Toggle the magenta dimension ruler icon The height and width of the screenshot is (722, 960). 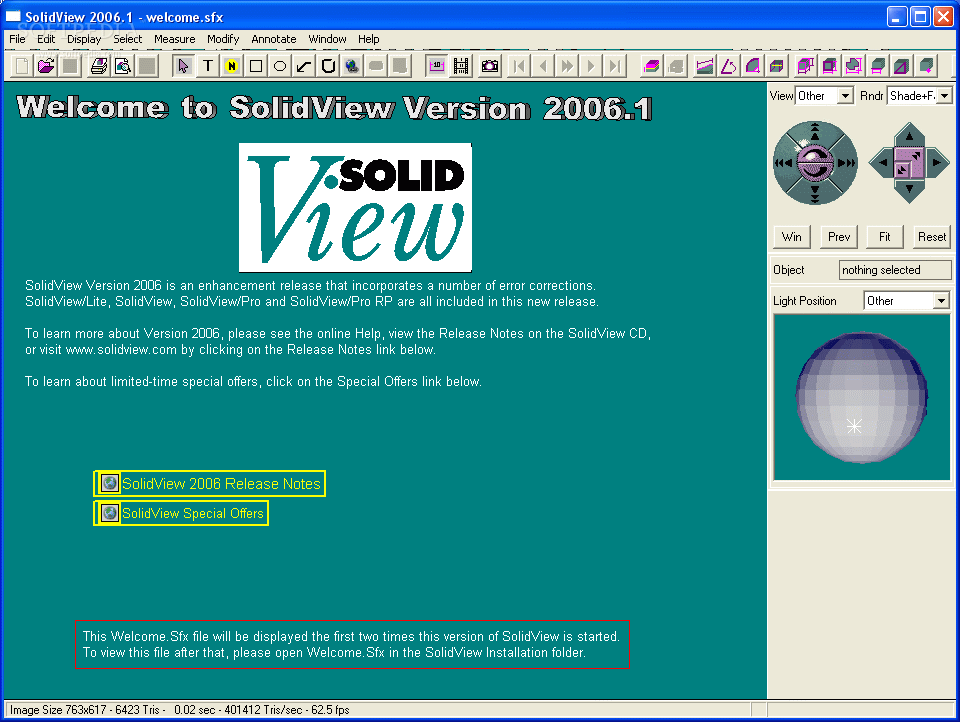click(437, 66)
